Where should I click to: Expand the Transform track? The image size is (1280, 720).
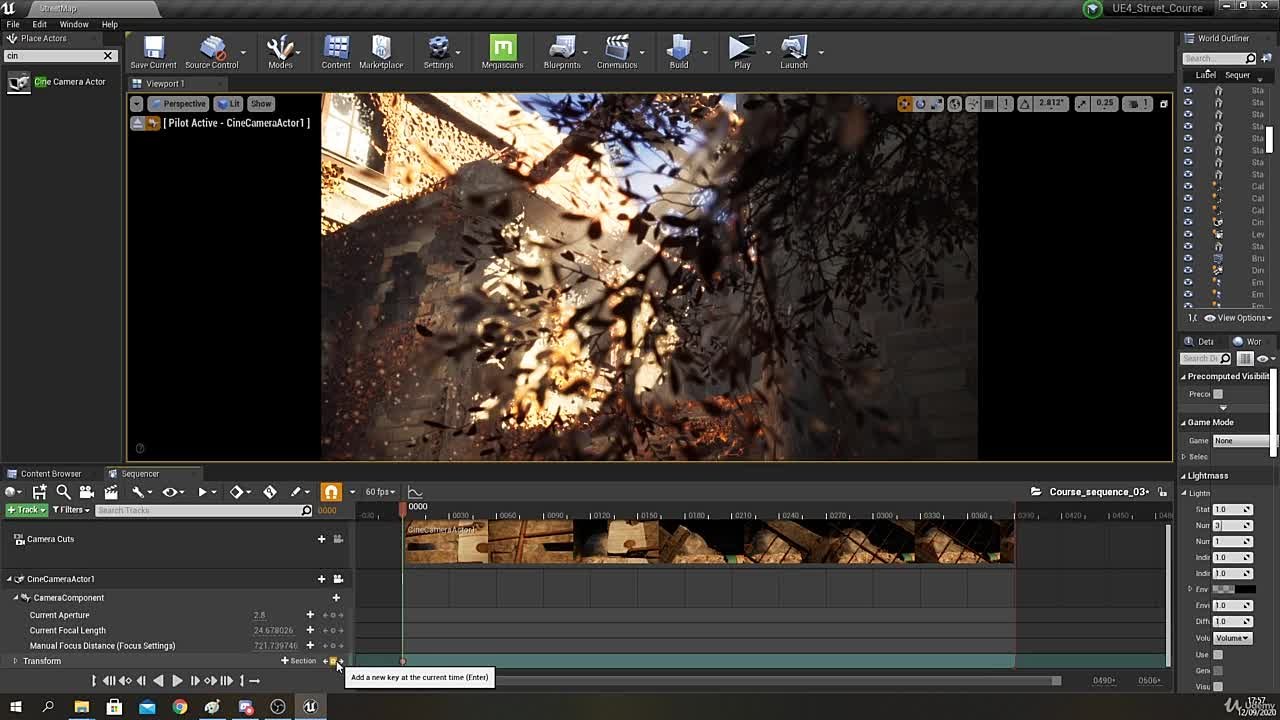(15, 661)
